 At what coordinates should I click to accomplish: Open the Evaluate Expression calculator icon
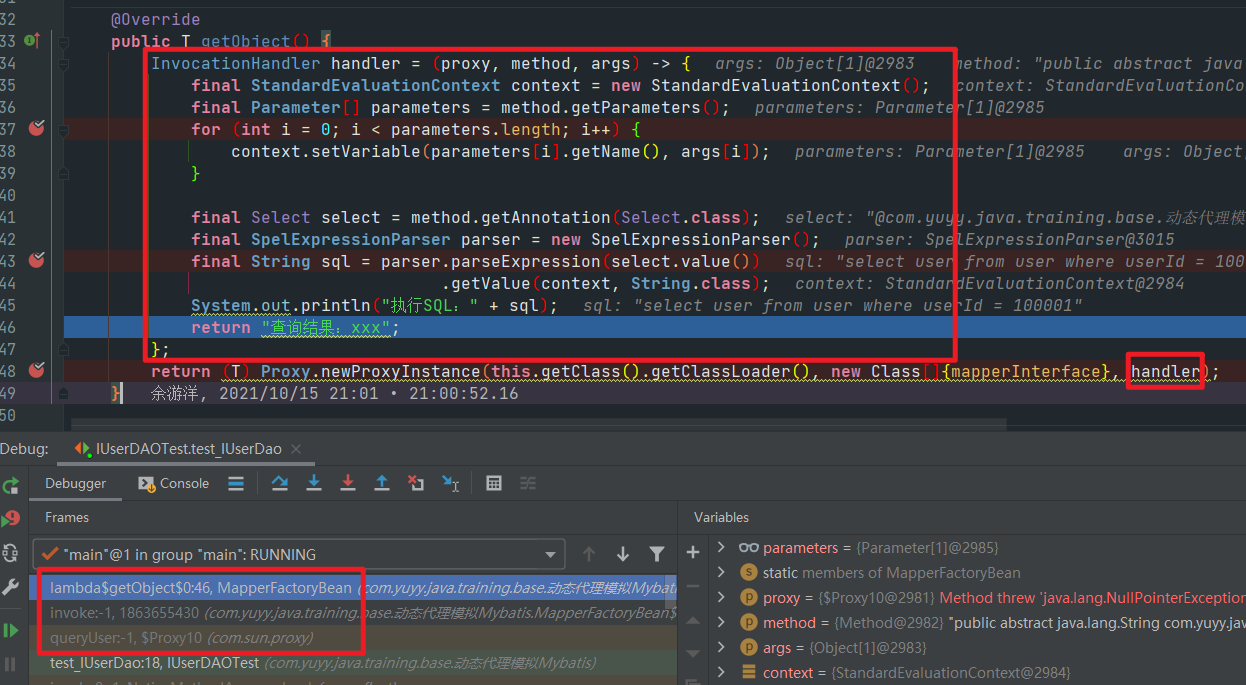[x=494, y=483]
